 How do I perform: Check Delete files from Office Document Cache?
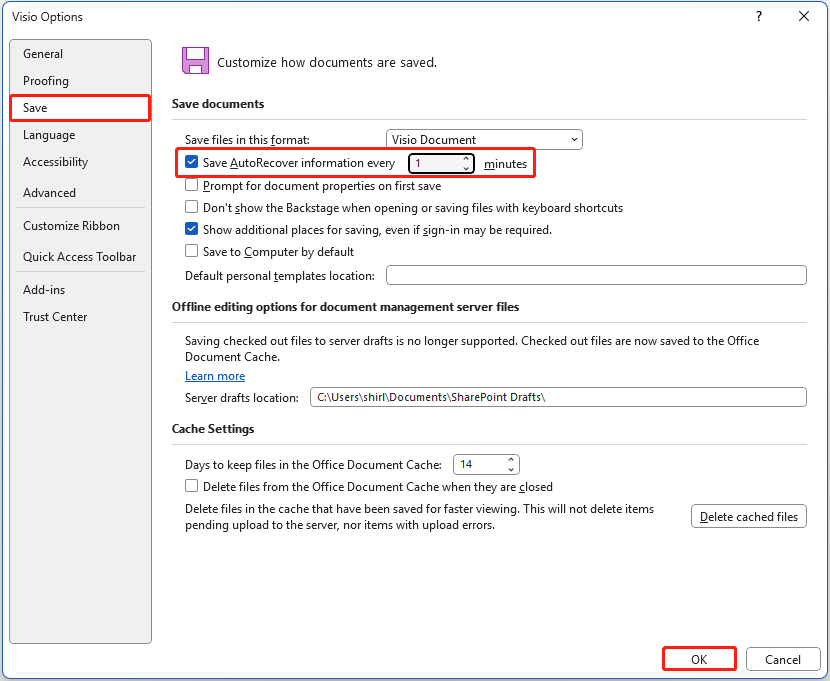click(x=191, y=487)
